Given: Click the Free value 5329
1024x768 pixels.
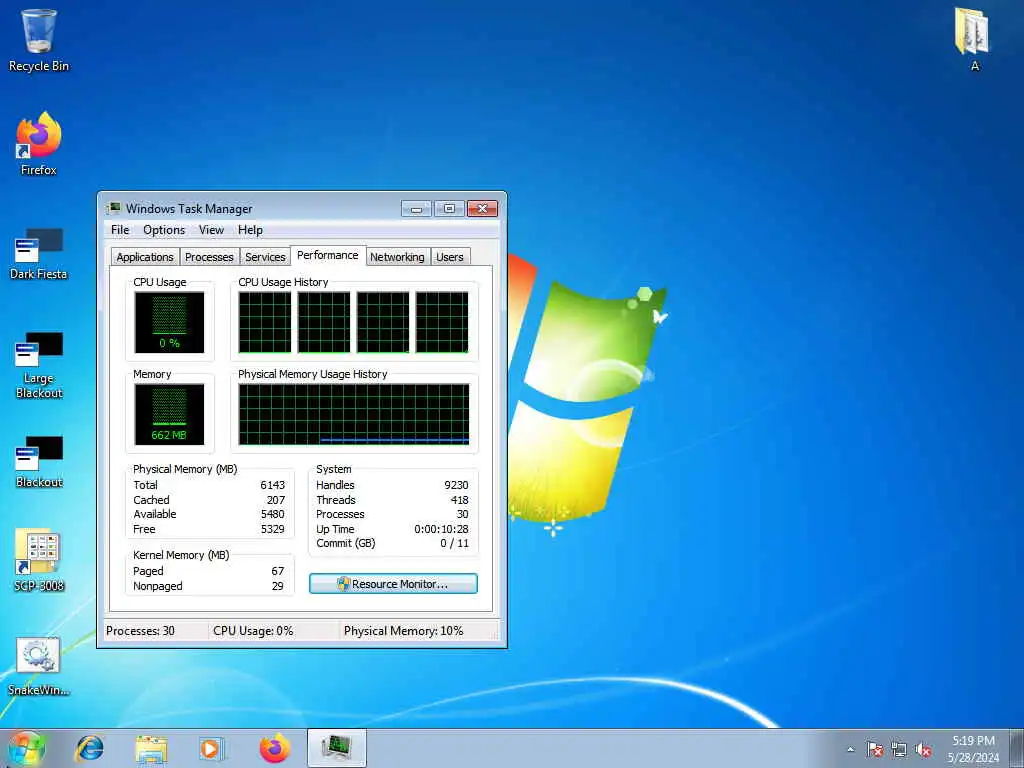Looking at the screenshot, I should click(x=272, y=530).
